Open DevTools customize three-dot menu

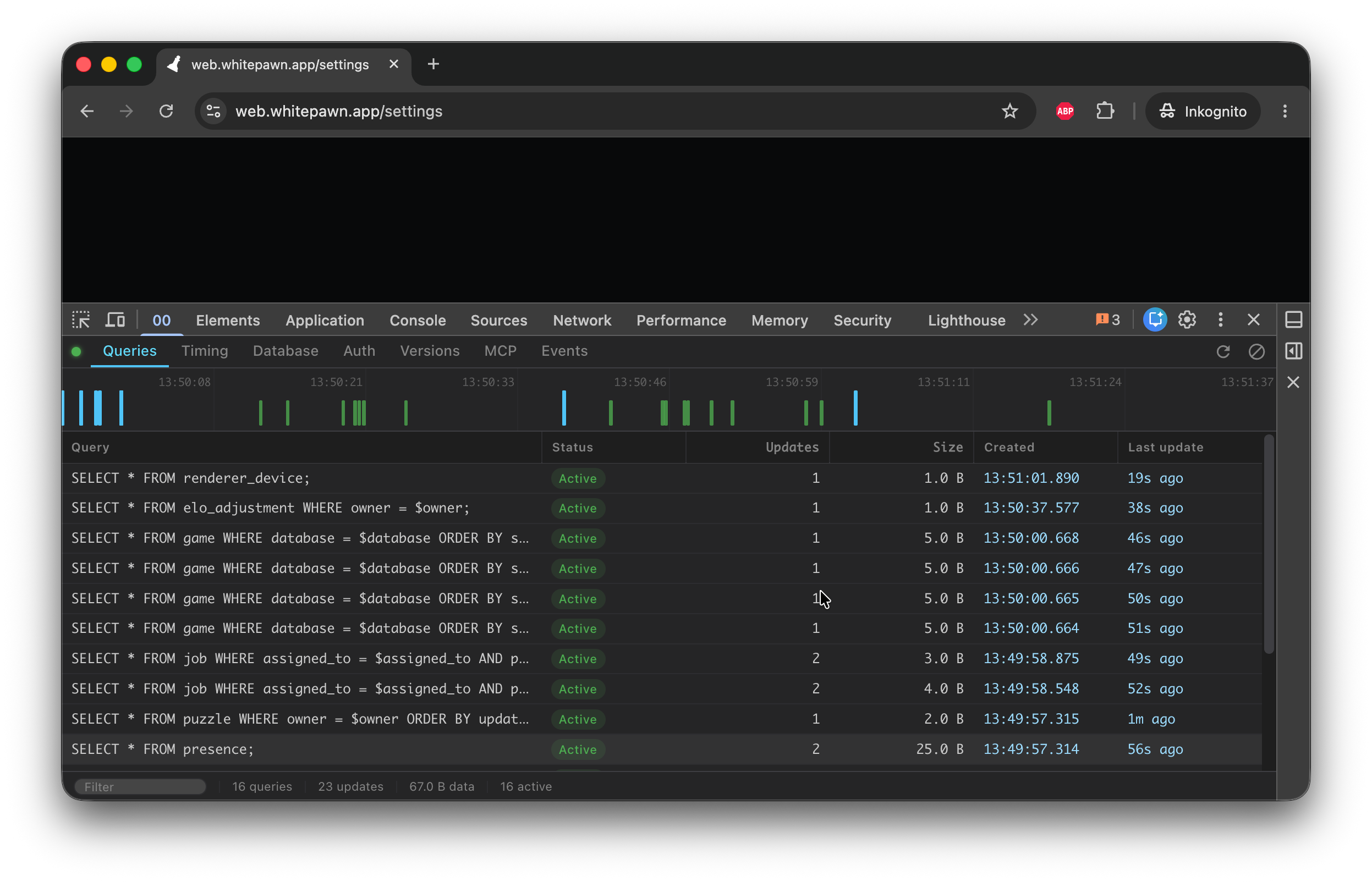1220,319
